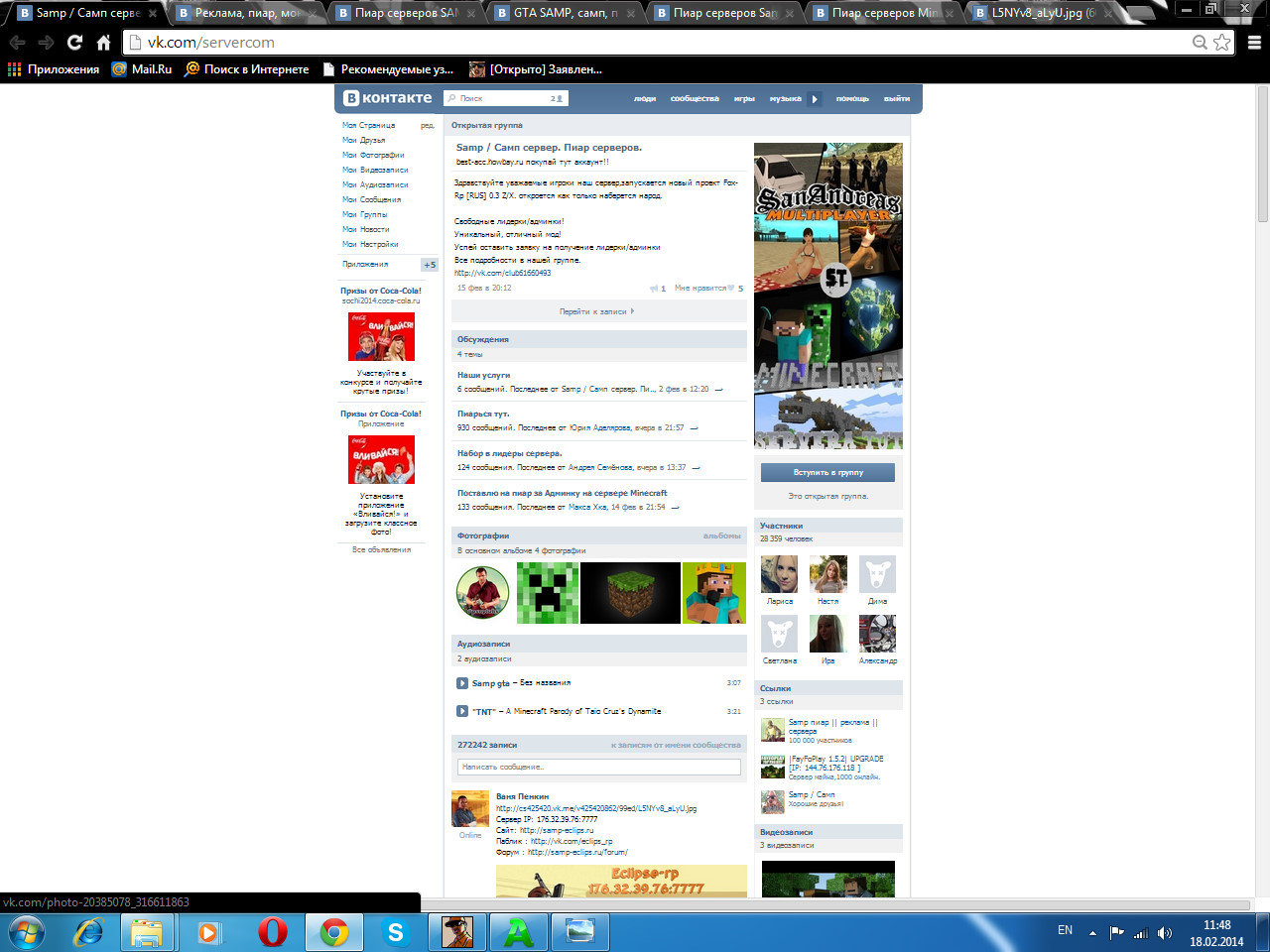This screenshot has height=952, width=1270.
Task: Open samp-eclips.ru forum link in post
Action: click(x=577, y=852)
